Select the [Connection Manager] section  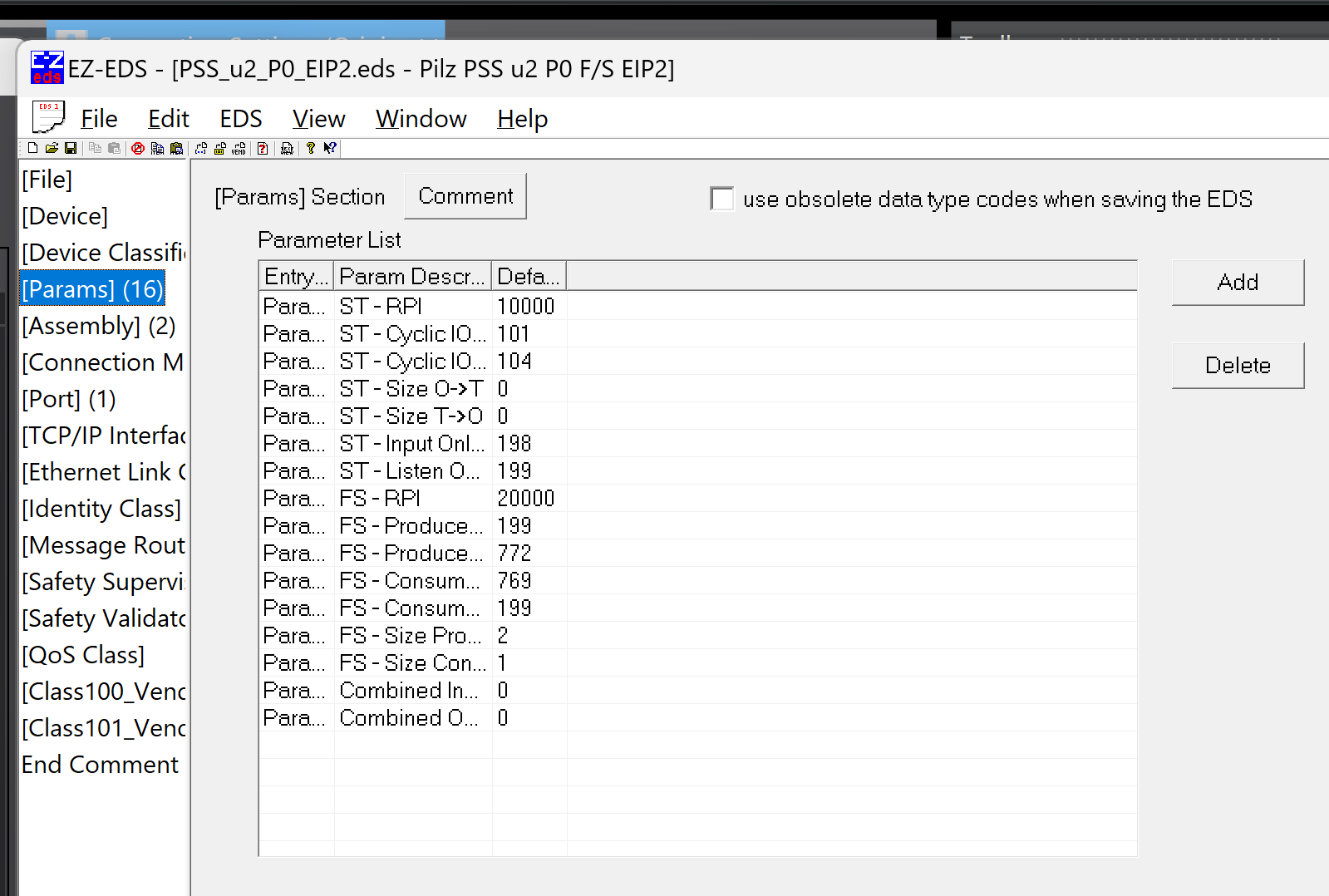click(103, 362)
